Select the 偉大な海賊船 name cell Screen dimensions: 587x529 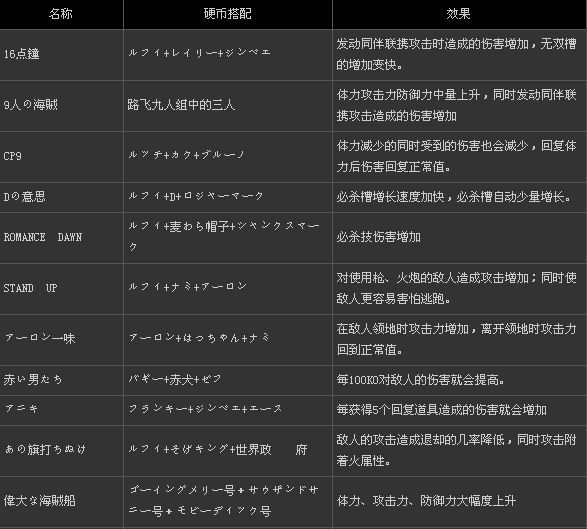point(61,502)
